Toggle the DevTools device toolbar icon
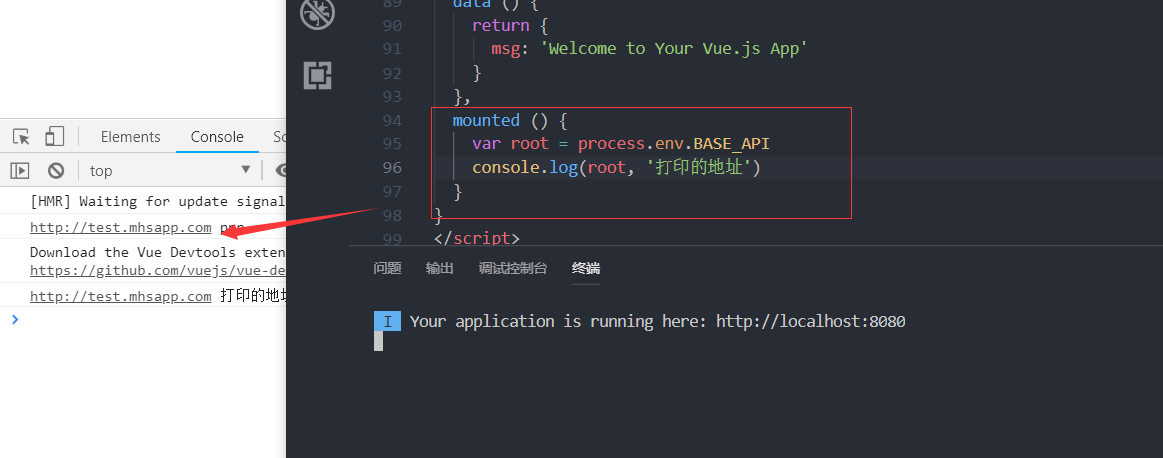The height and width of the screenshot is (458, 1163). tap(54, 136)
